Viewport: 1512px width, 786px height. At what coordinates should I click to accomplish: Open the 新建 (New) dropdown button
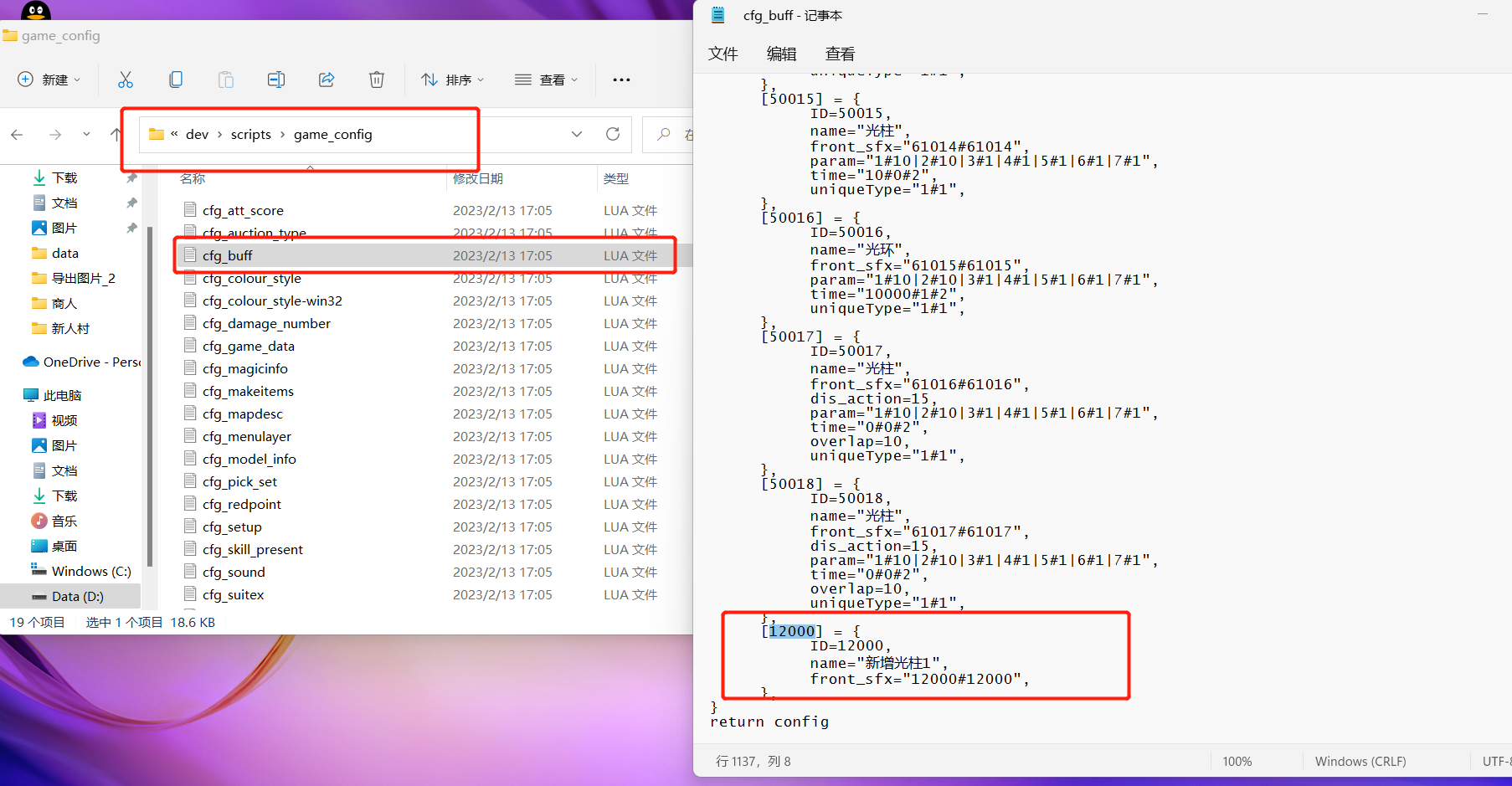pos(49,80)
